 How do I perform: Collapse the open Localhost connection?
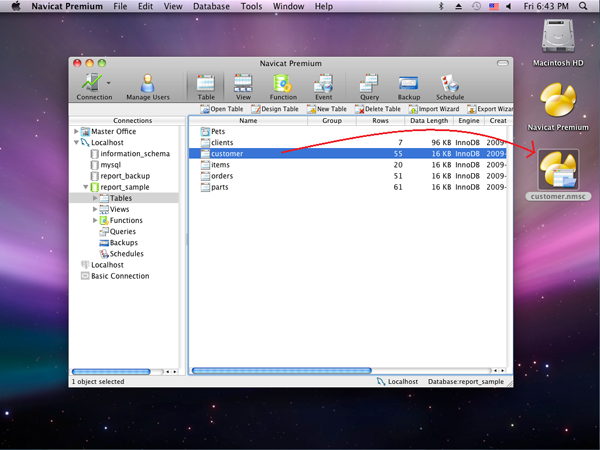point(76,142)
